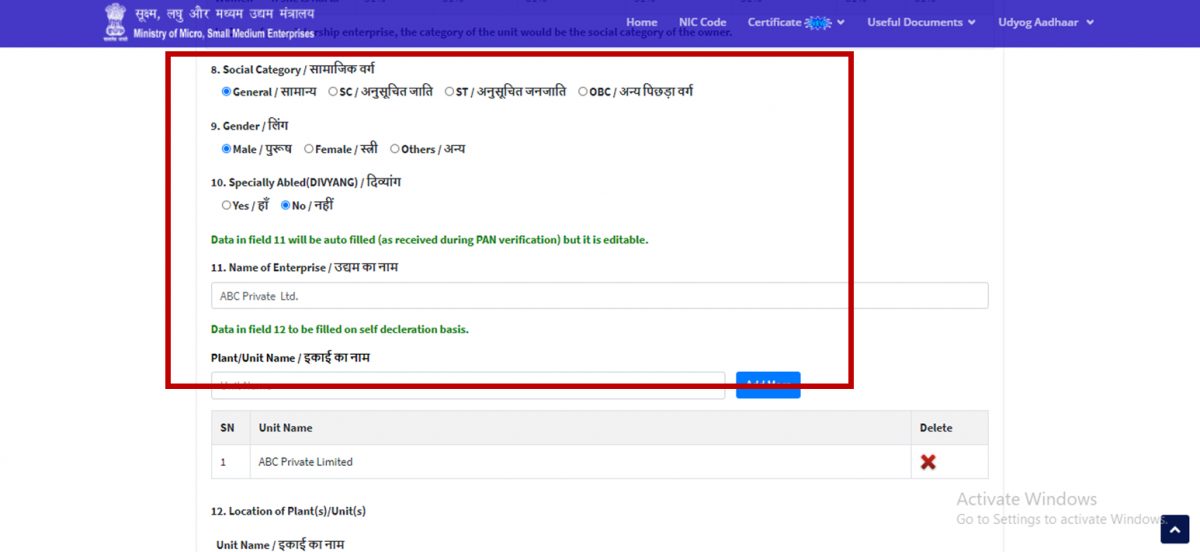Click the Name of Enterprise text field

599,296
